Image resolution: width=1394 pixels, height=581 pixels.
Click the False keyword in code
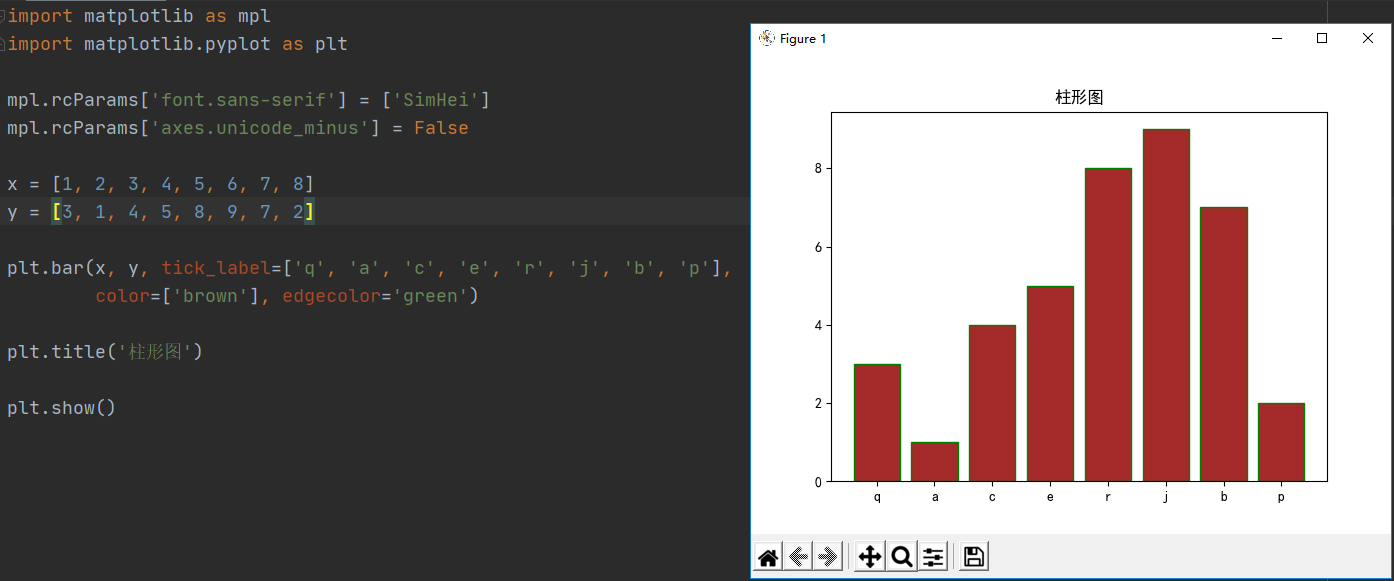coord(441,128)
